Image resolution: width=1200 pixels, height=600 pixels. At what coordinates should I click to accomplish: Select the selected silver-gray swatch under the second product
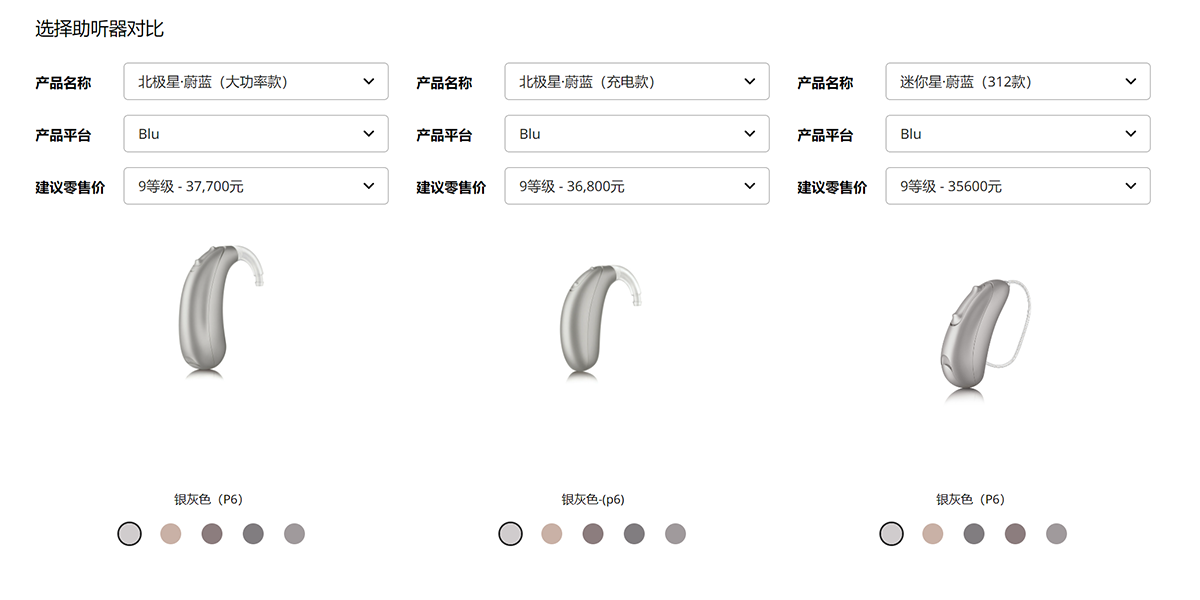click(x=510, y=534)
